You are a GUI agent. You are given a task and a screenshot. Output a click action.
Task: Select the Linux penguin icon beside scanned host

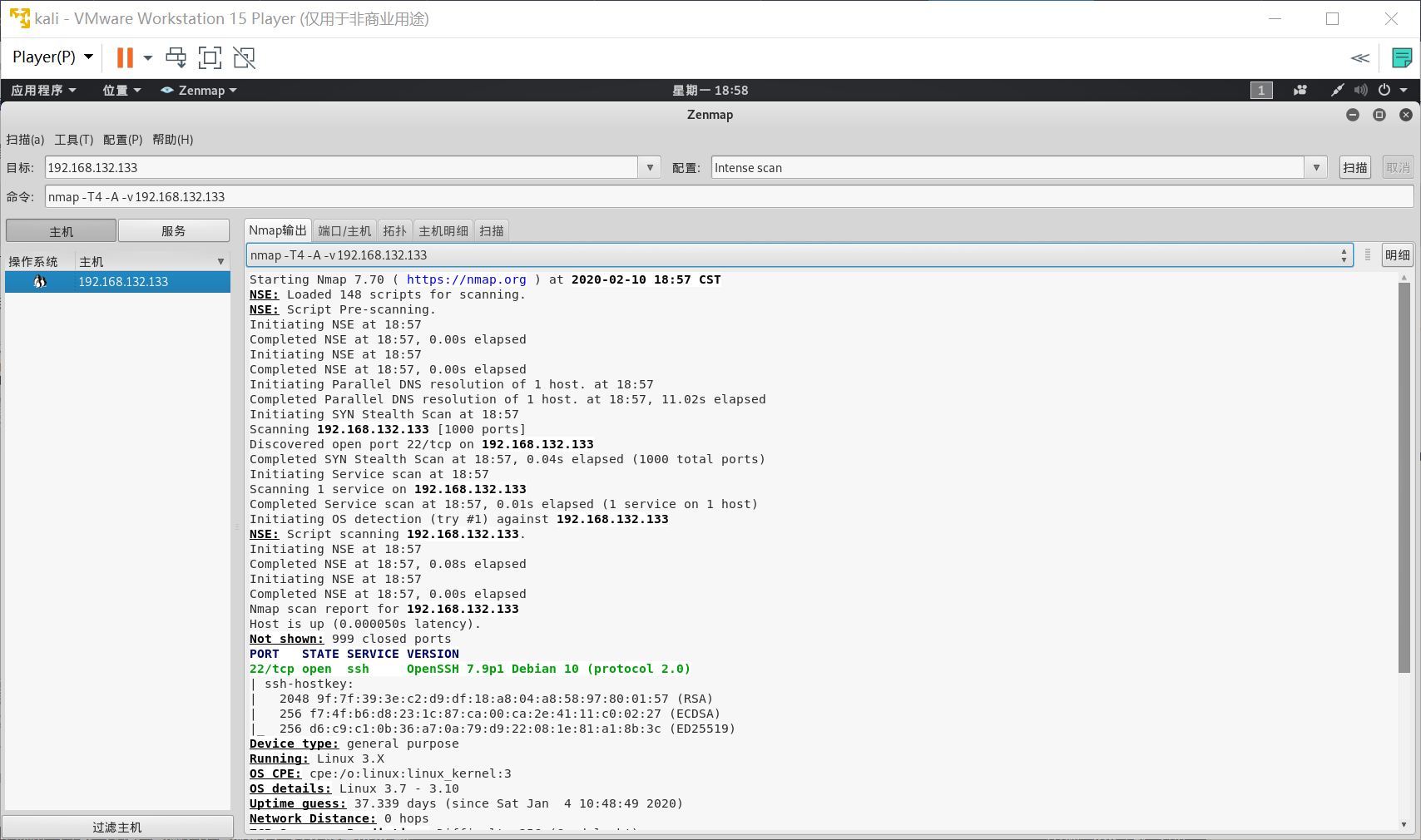point(39,281)
